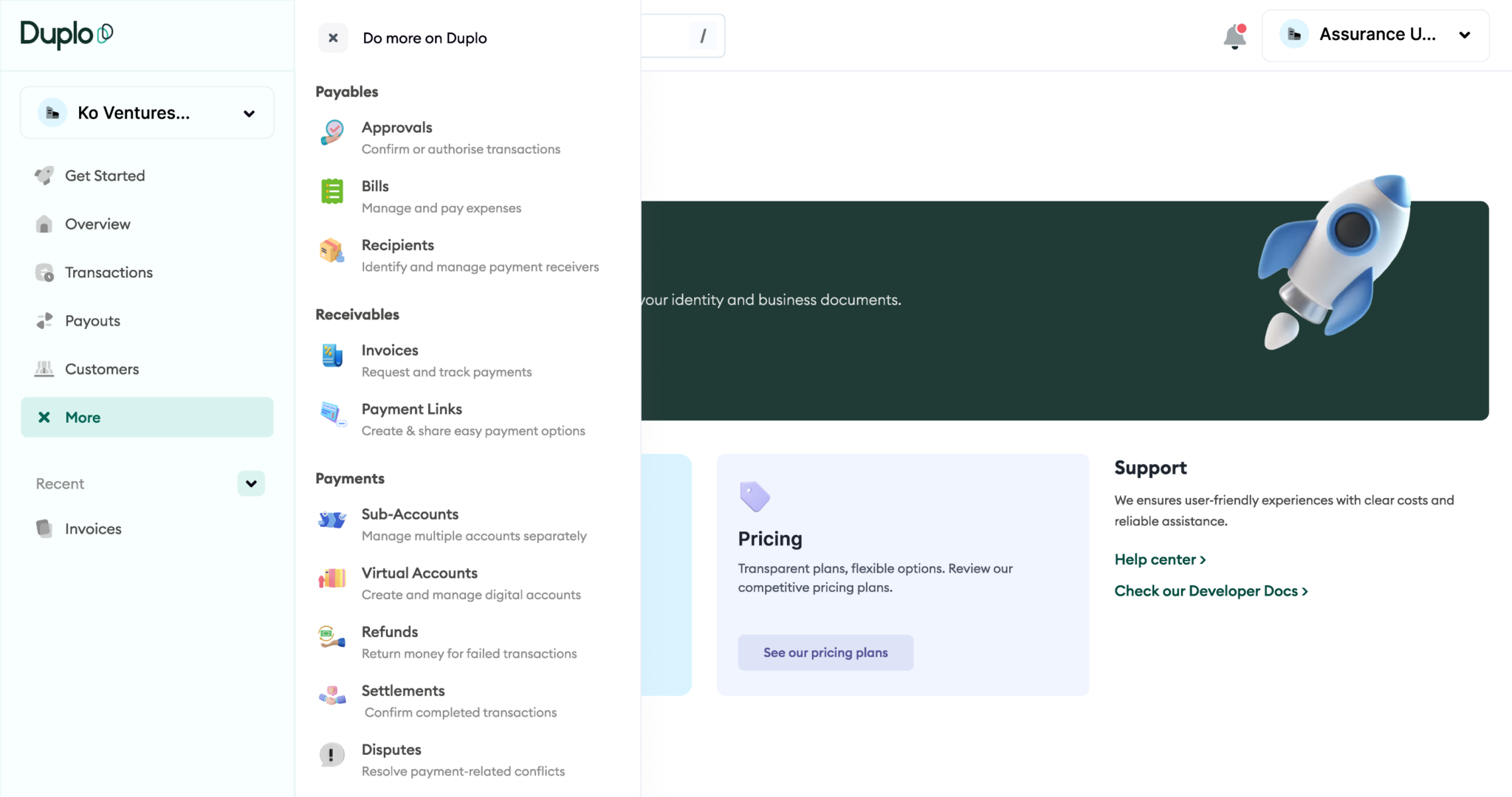Click the notification bell icon

(1234, 36)
